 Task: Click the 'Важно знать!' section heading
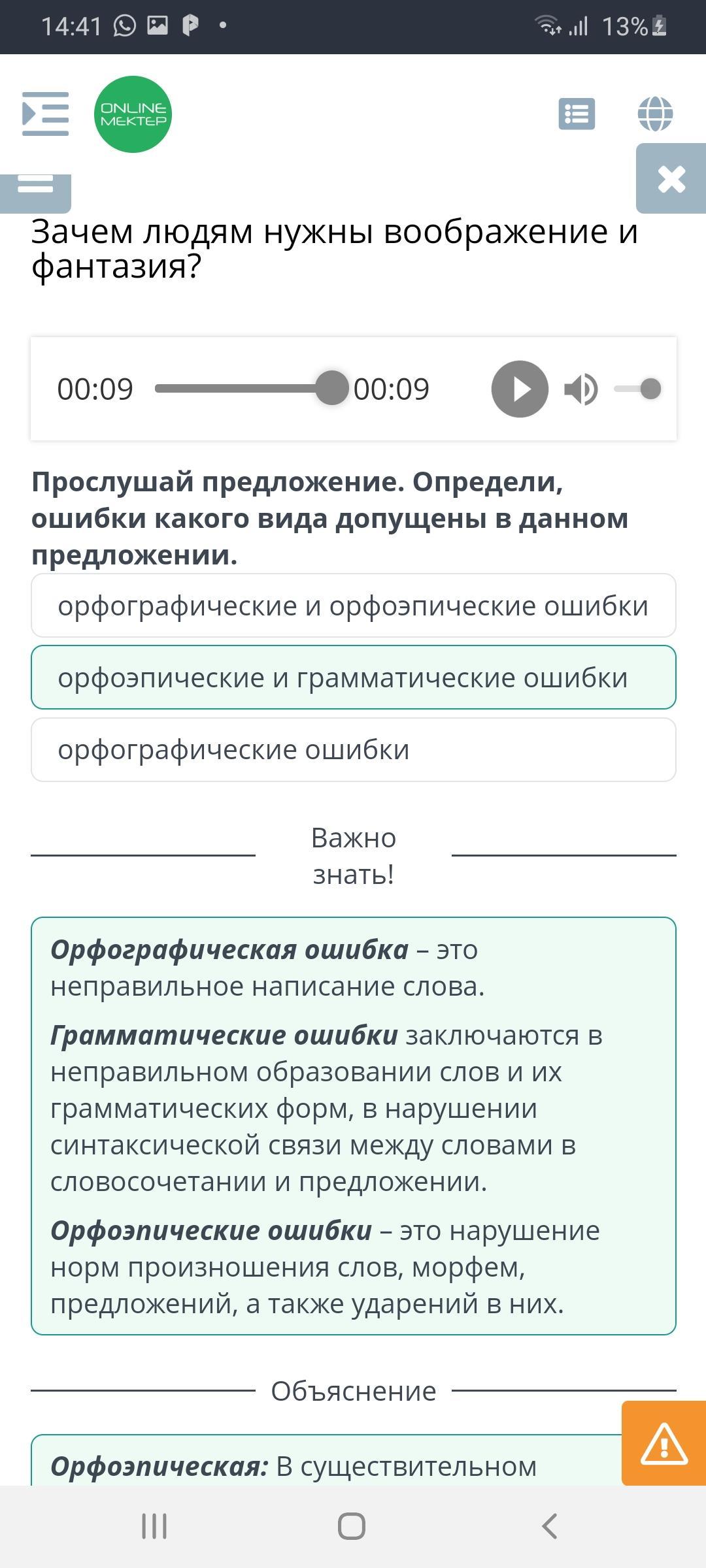coord(354,855)
